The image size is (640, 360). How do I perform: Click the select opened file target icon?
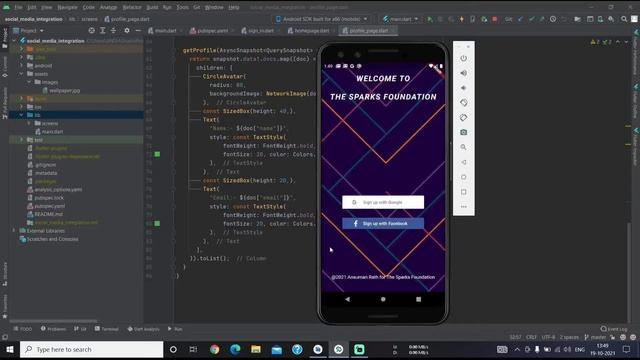pos(91,31)
